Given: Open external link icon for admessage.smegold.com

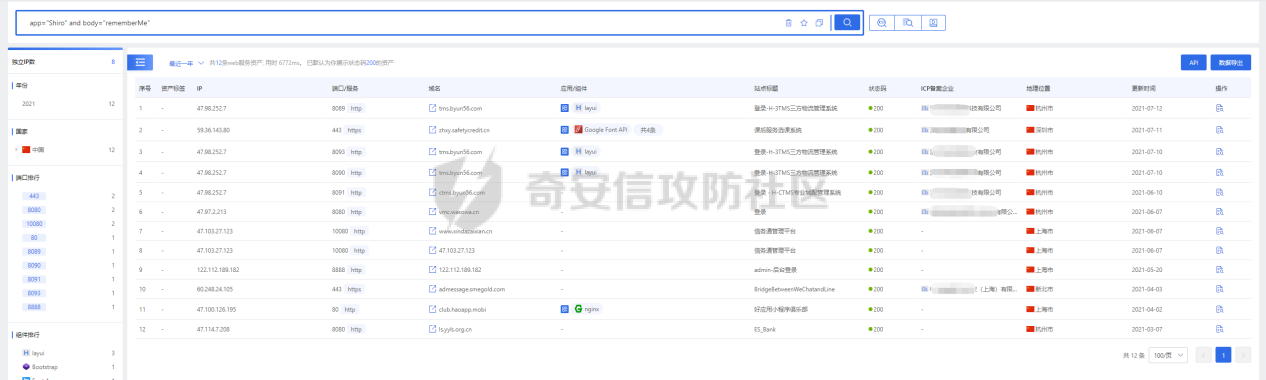Looking at the screenshot, I should click(x=432, y=289).
